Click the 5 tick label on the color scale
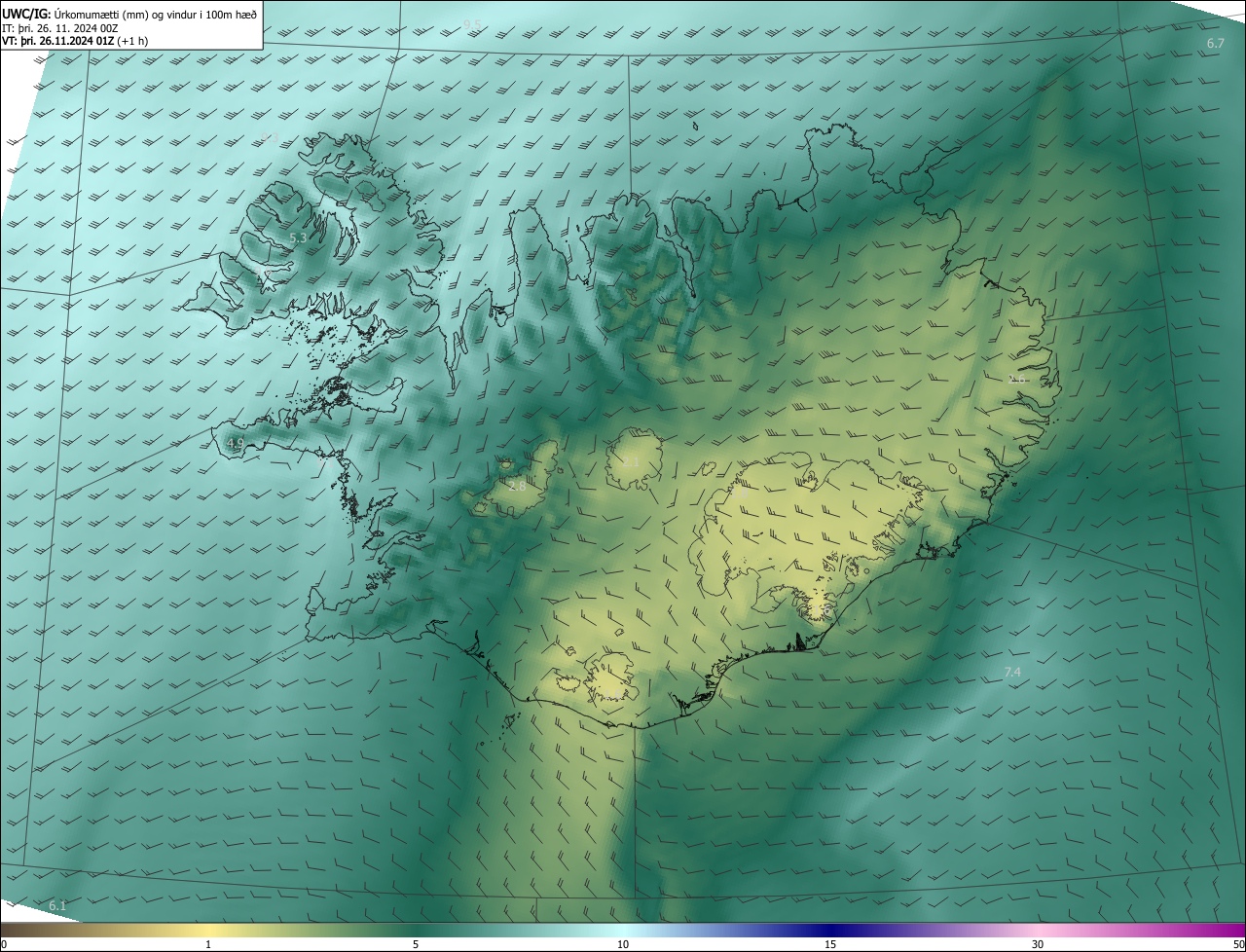Viewport: 1246px width, 952px height. (x=416, y=945)
